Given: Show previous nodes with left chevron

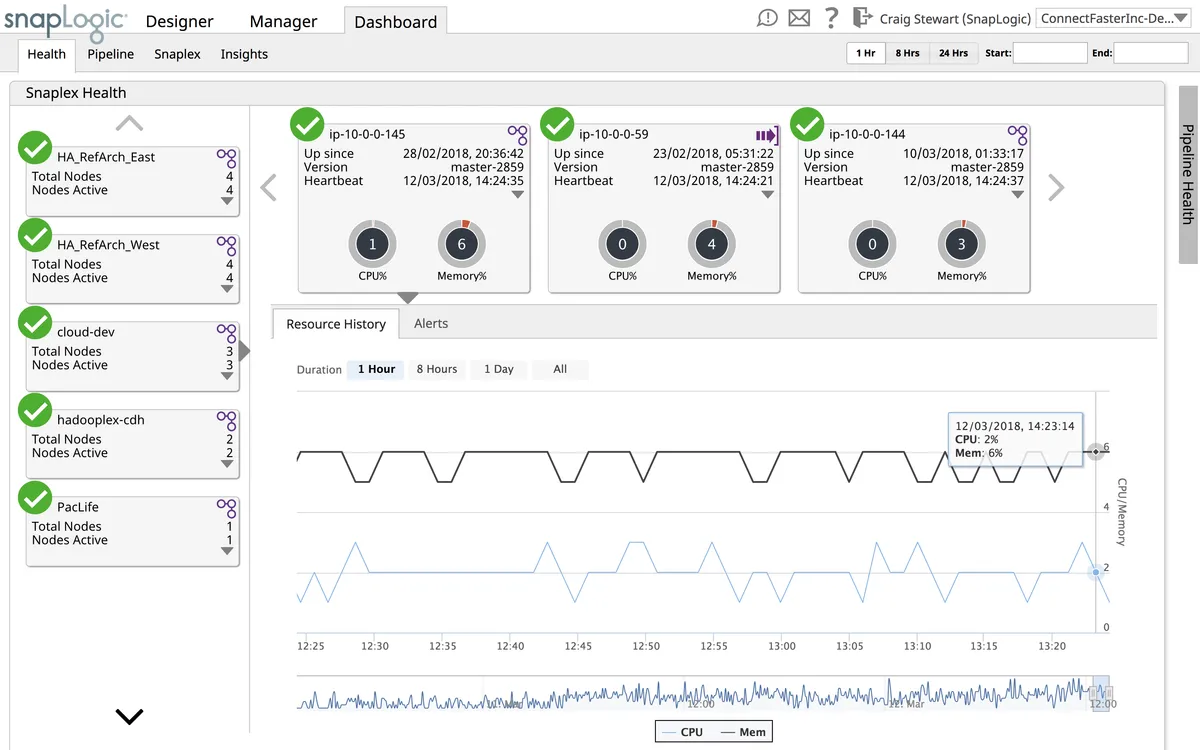Looking at the screenshot, I should (268, 187).
